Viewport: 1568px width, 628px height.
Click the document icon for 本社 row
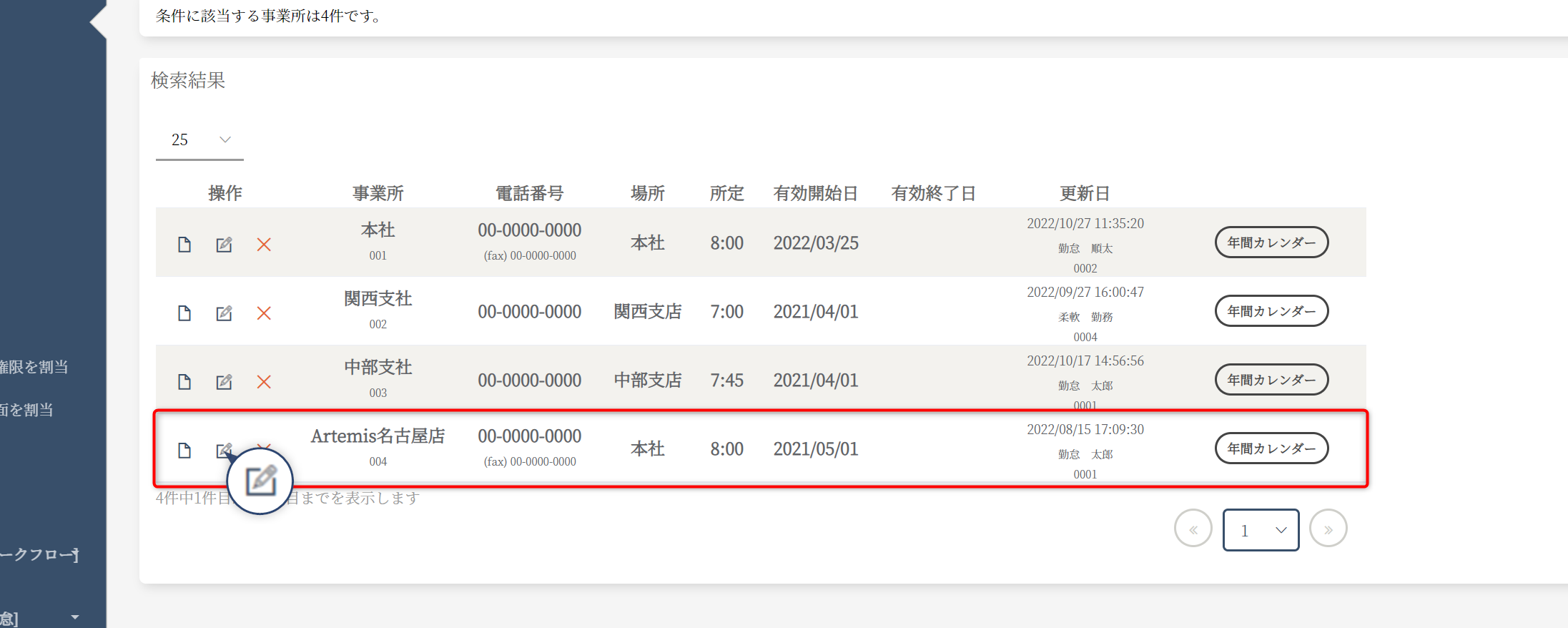coord(184,245)
